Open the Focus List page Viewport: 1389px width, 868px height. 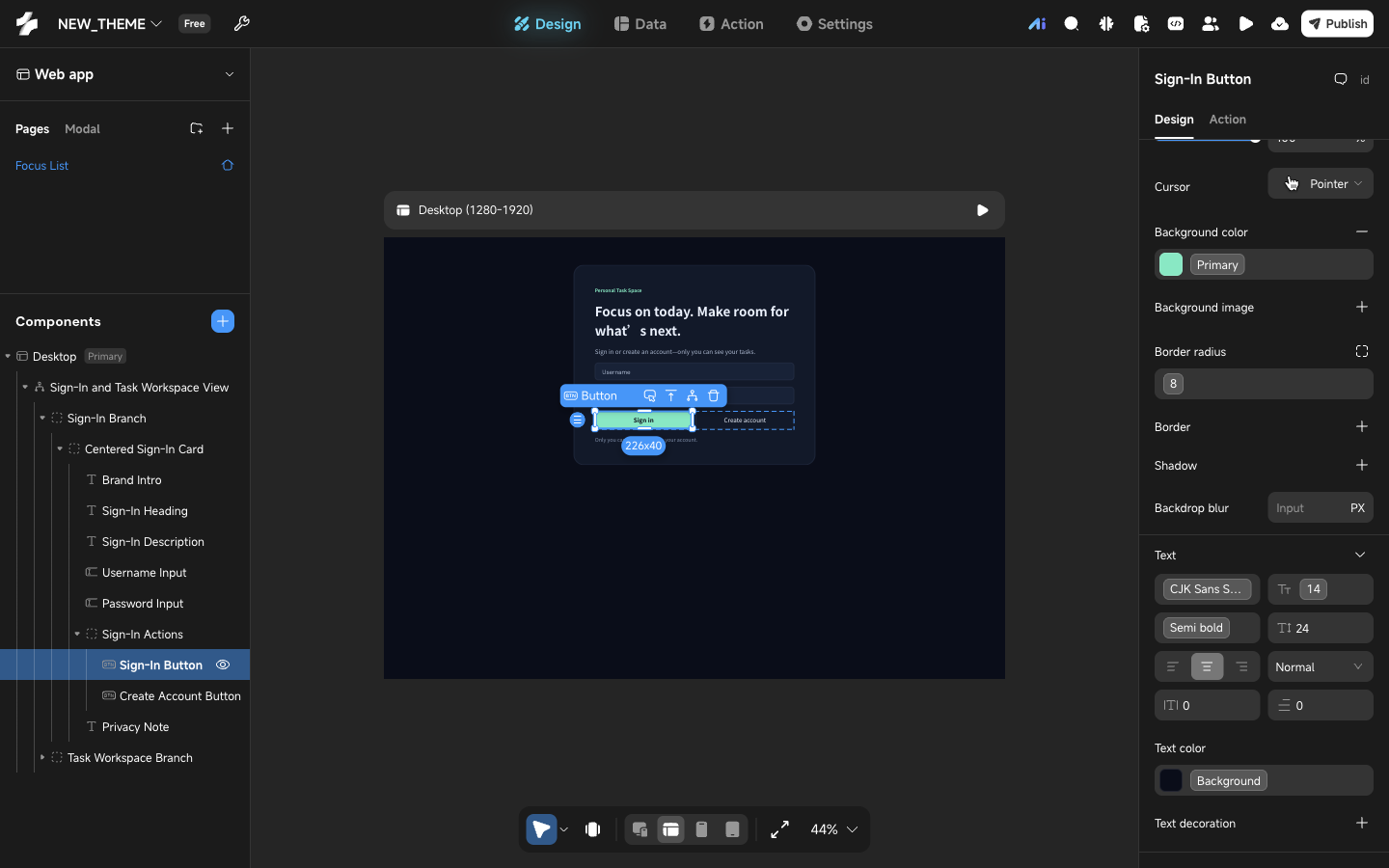(42, 165)
